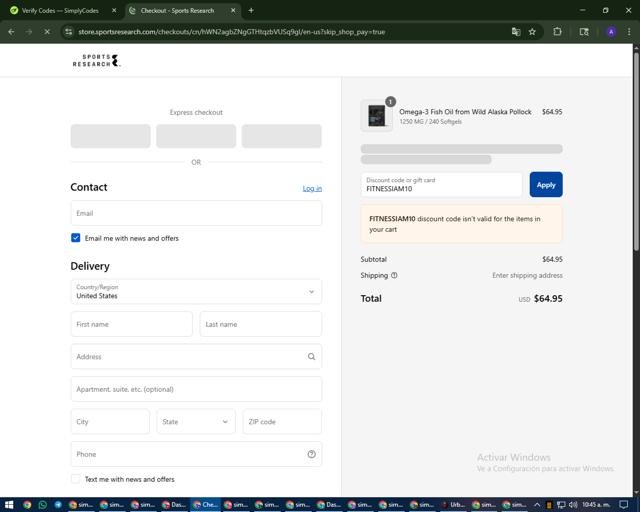Screen dimensions: 640x512
Task: Click the page vertical scrollbar
Action: [636, 151]
